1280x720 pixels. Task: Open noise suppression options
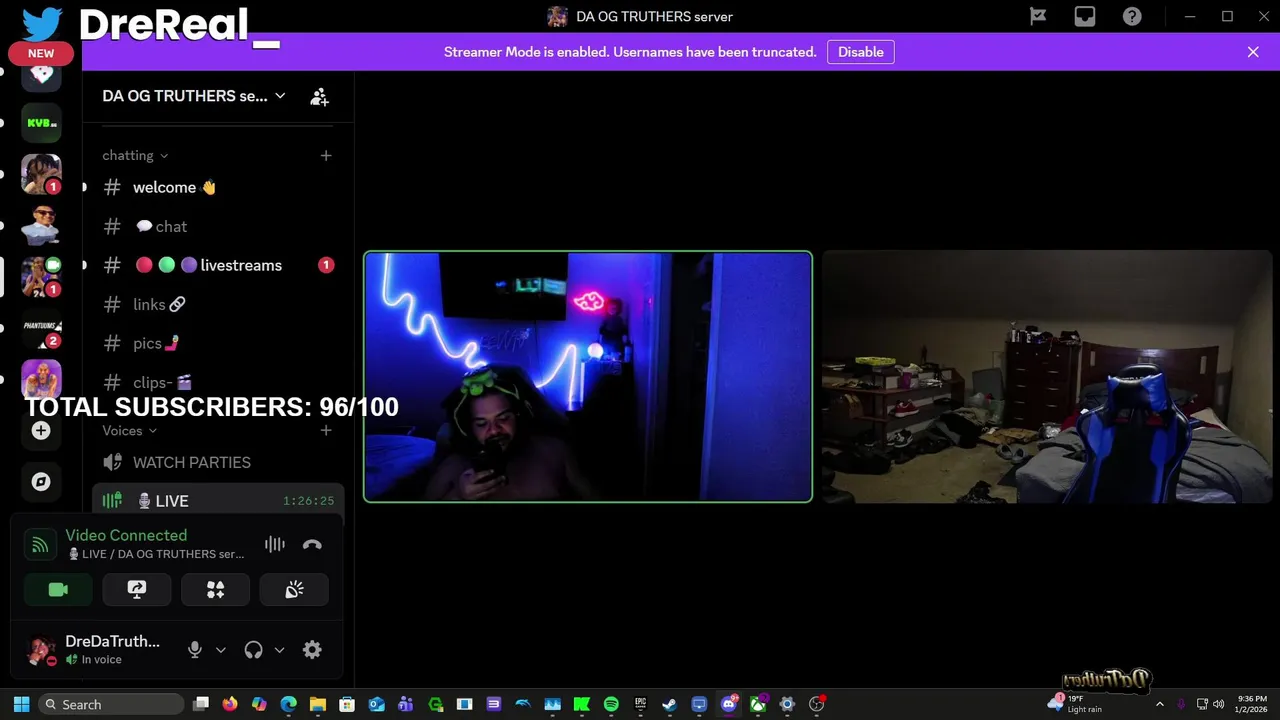pyautogui.click(x=274, y=545)
